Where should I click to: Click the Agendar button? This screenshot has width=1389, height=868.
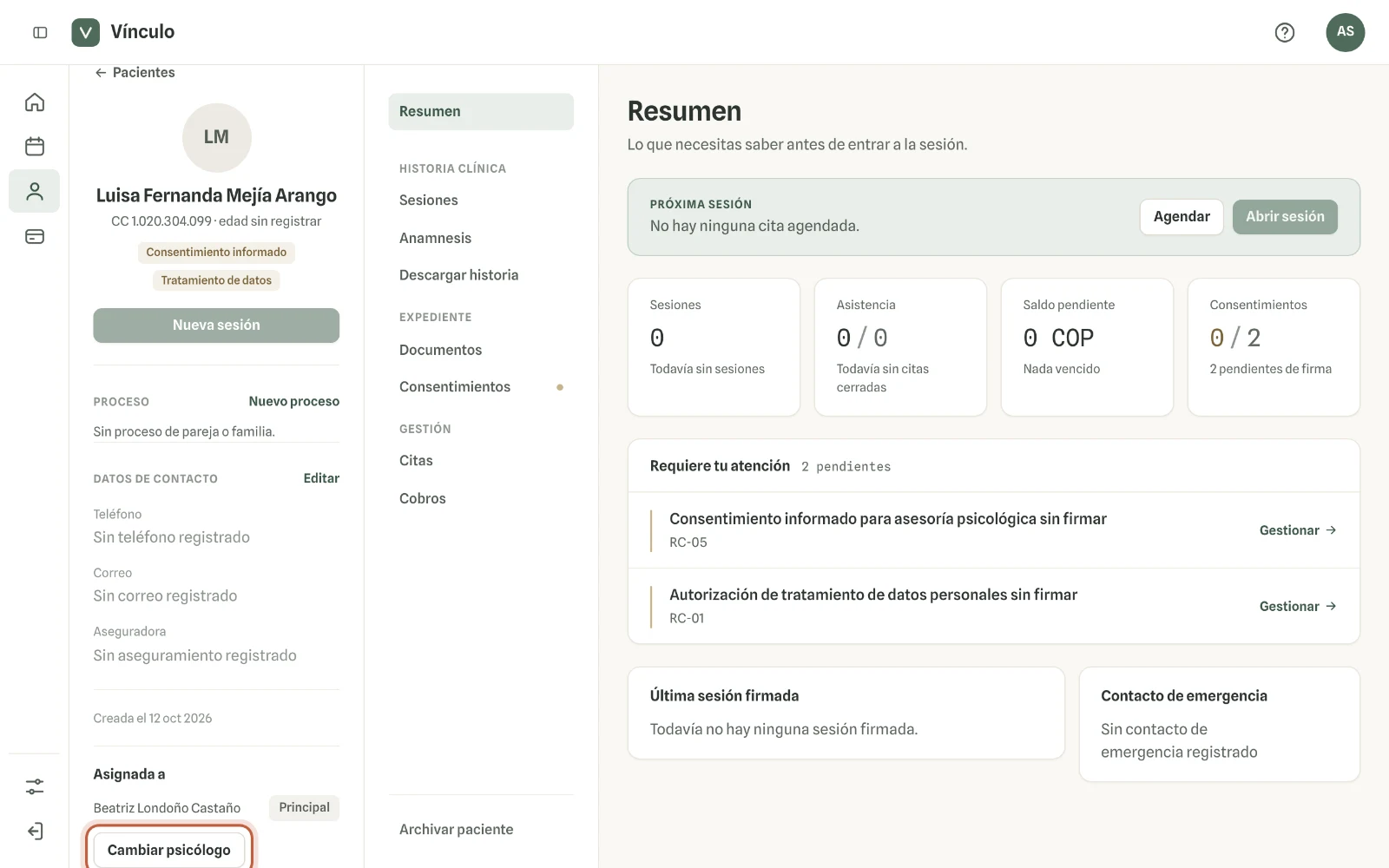pyautogui.click(x=1182, y=217)
